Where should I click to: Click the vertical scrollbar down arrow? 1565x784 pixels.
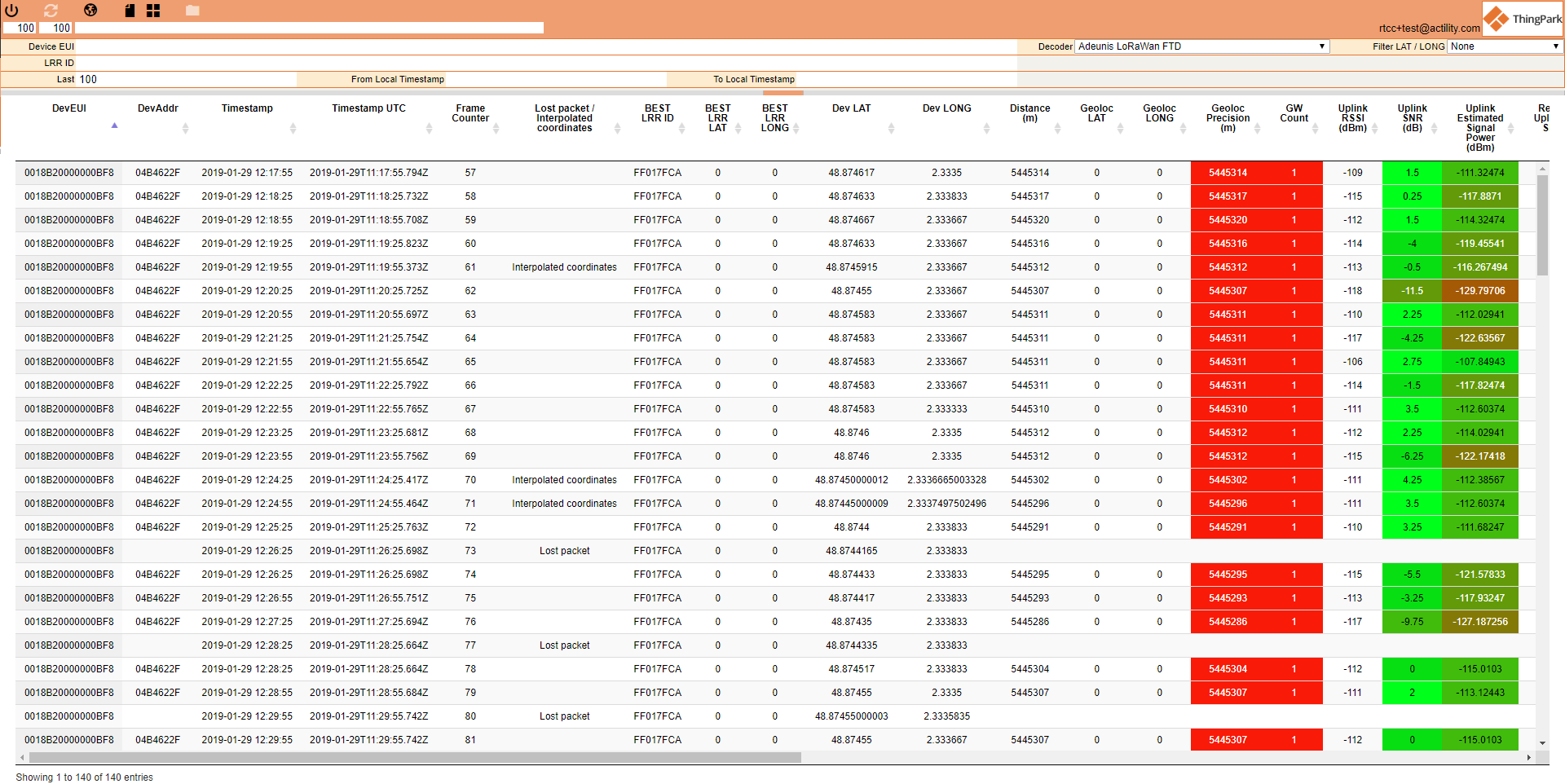pos(1542,743)
